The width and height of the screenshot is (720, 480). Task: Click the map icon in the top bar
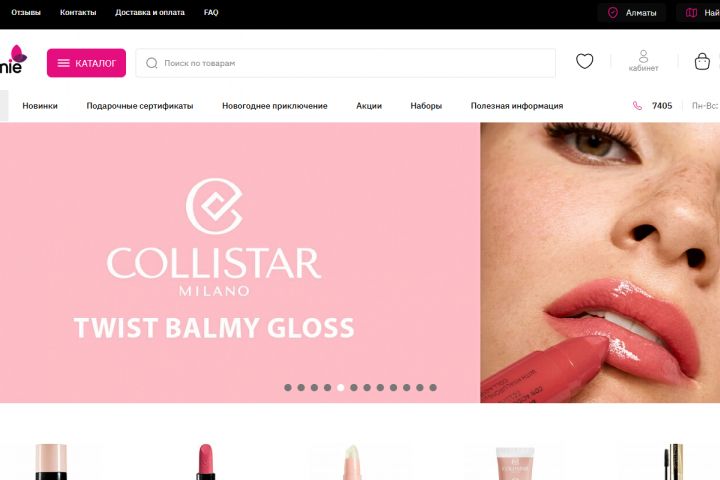pos(691,13)
